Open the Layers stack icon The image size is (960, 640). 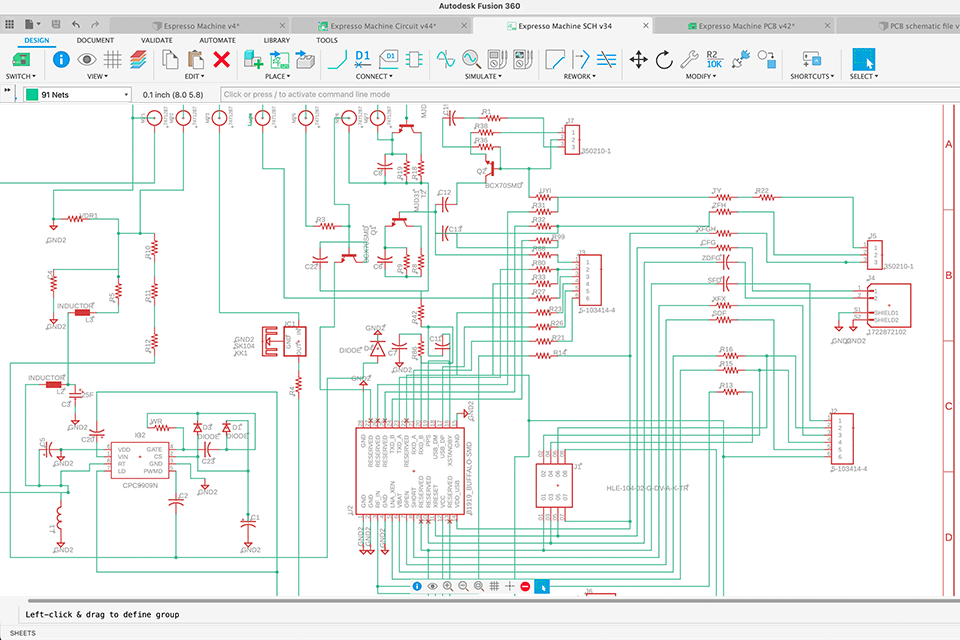click(138, 59)
